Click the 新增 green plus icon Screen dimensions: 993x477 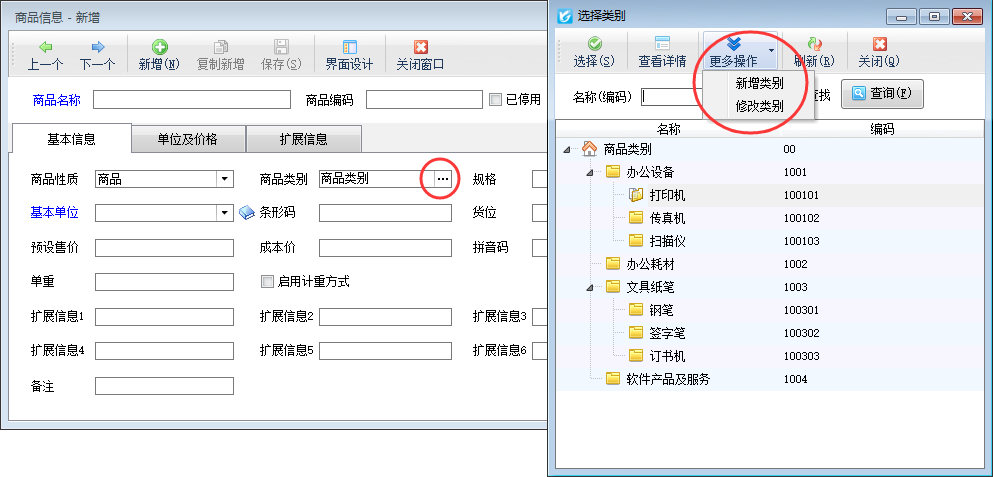click(159, 47)
